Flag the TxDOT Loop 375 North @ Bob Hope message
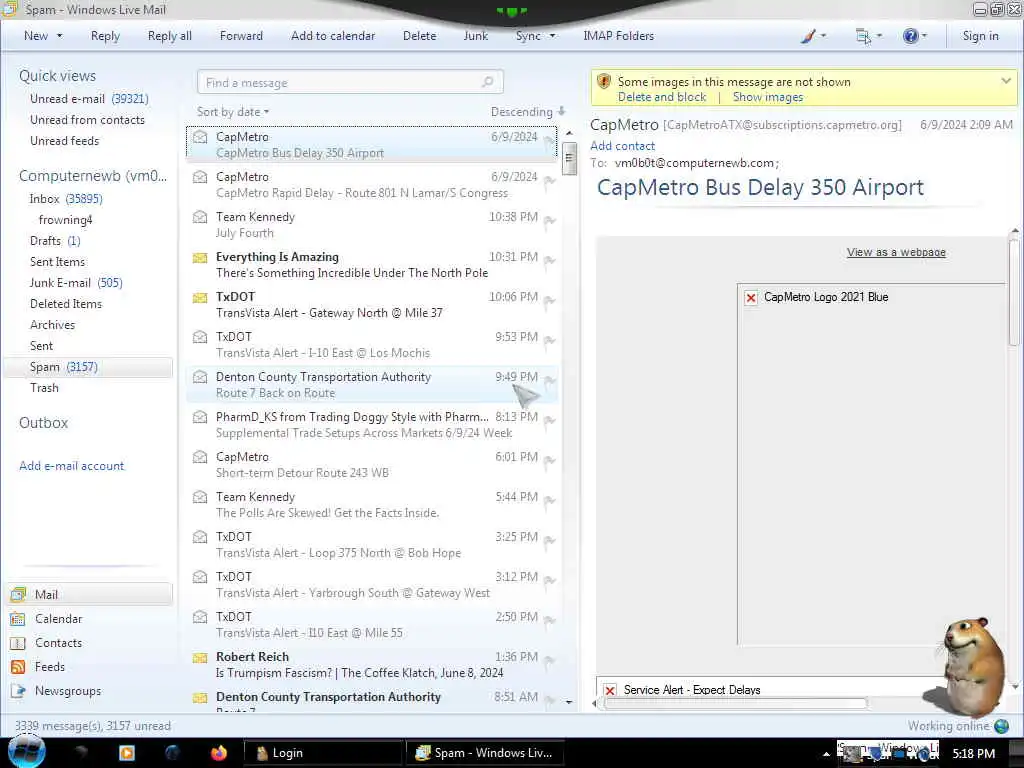The height and width of the screenshot is (768, 1024). pos(550,541)
